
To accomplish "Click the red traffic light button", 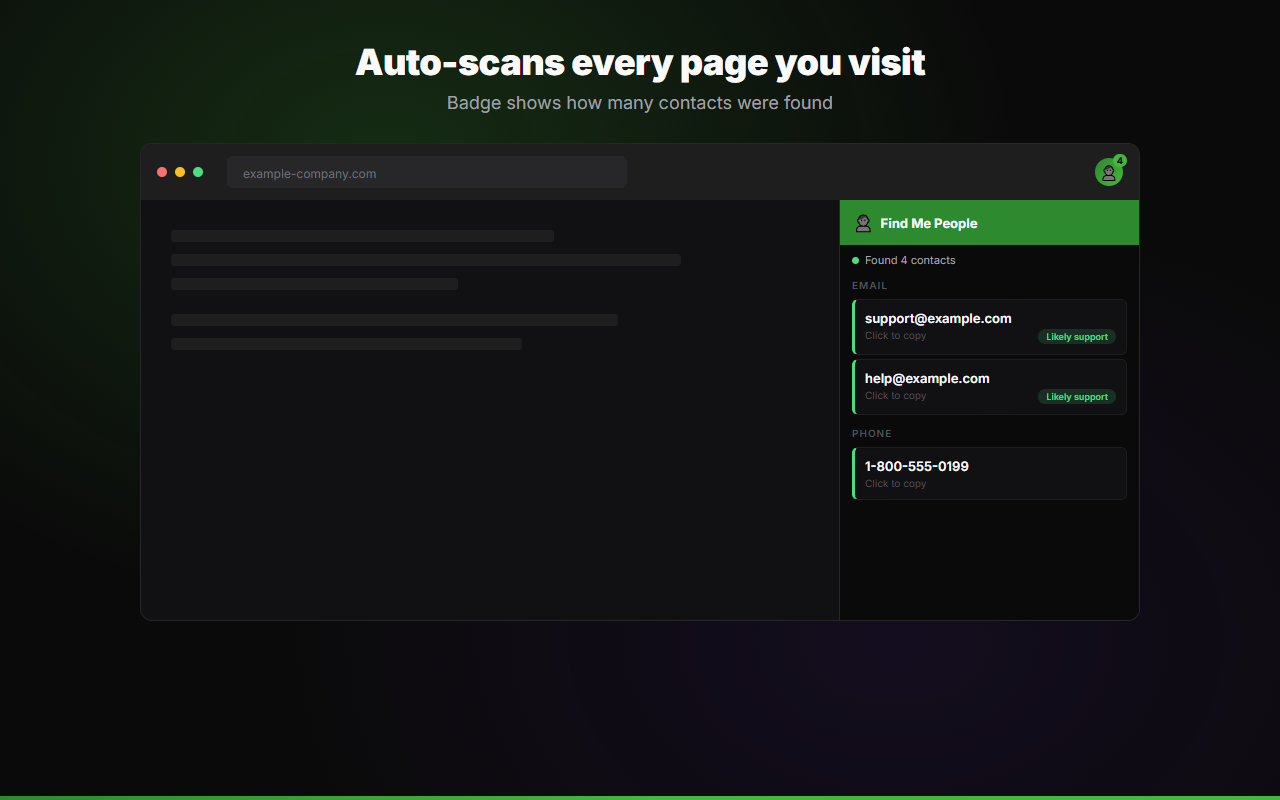I will tap(162, 171).
